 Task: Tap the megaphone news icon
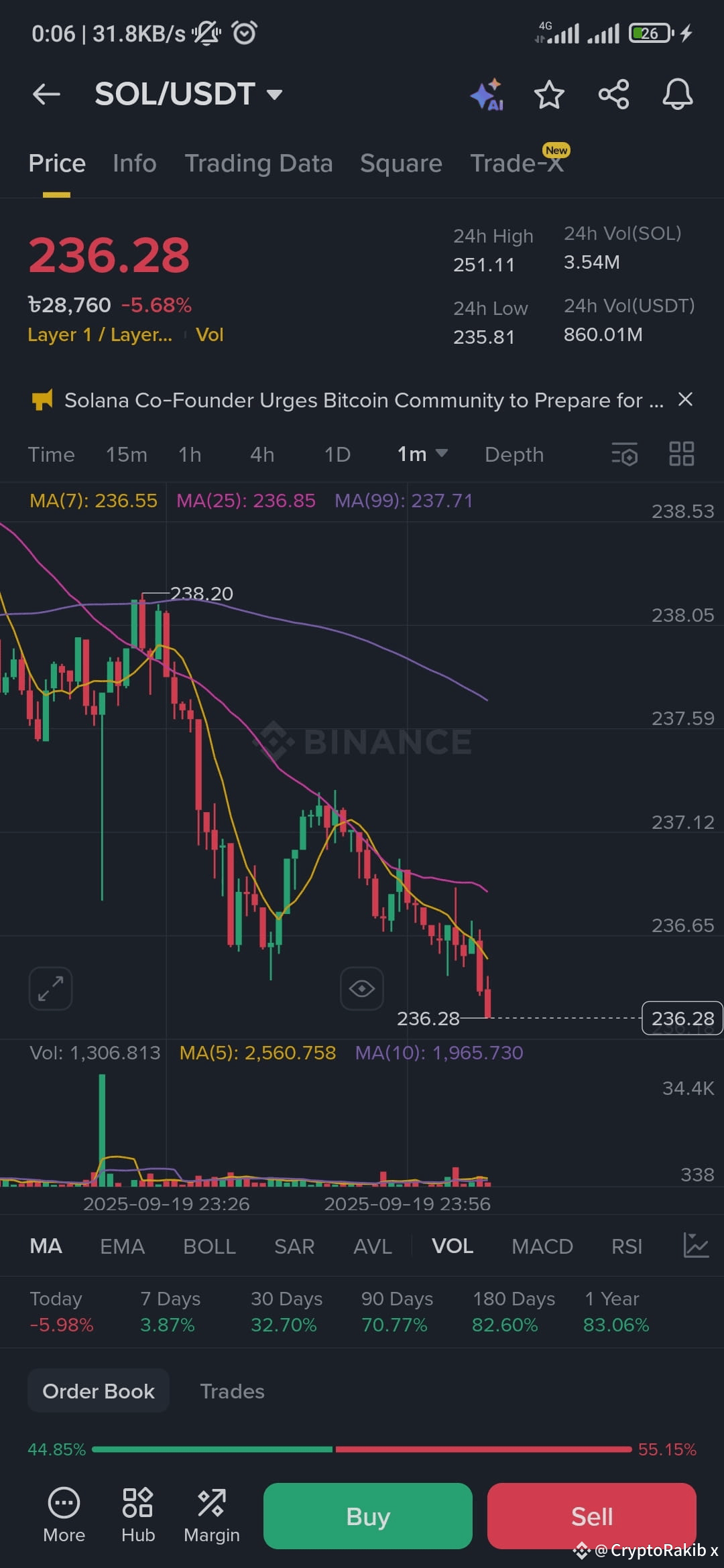(x=42, y=401)
